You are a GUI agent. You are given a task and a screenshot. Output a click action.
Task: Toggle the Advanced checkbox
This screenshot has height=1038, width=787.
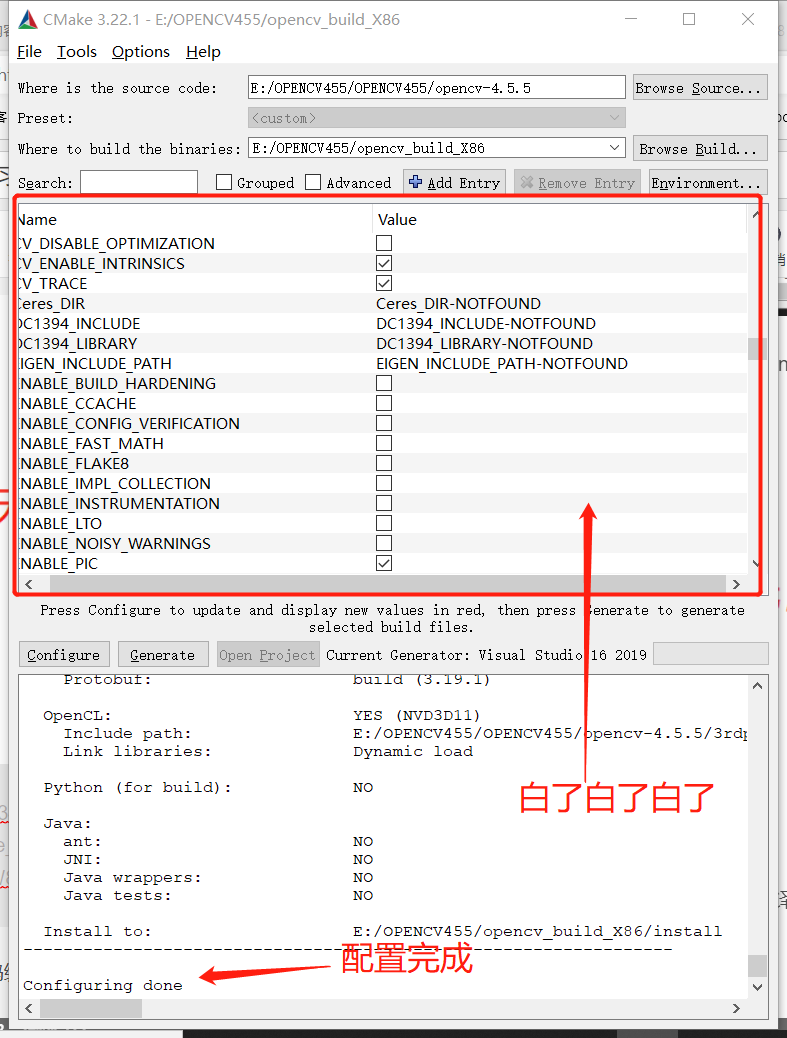pos(313,182)
